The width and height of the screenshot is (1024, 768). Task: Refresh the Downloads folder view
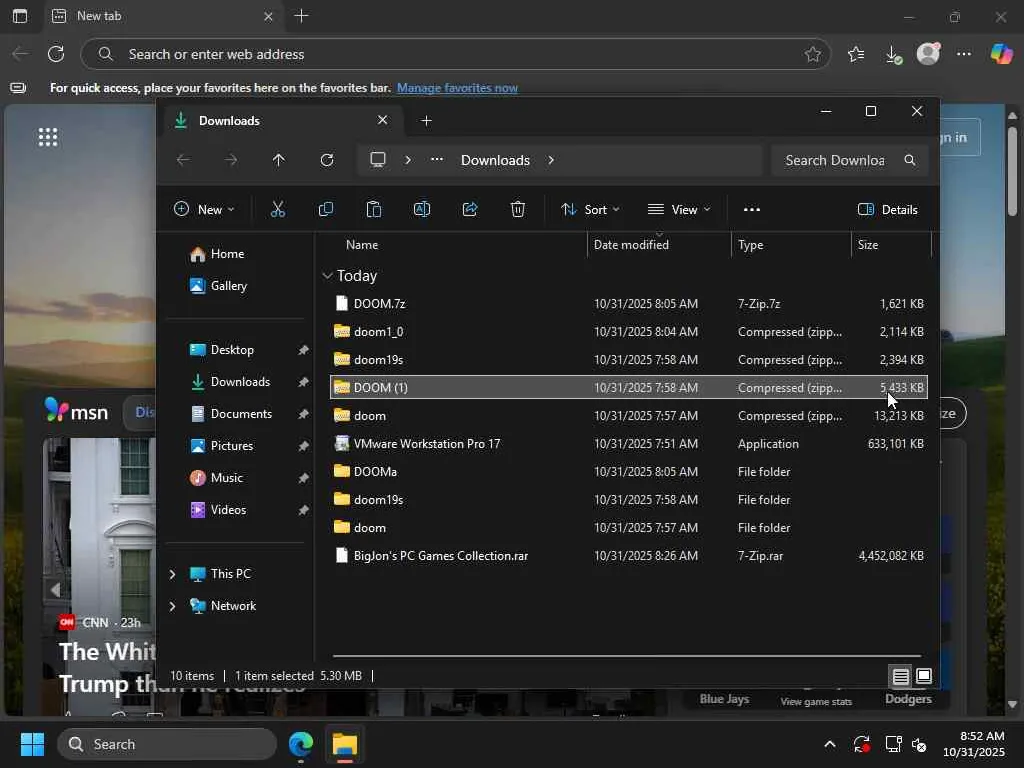327,160
